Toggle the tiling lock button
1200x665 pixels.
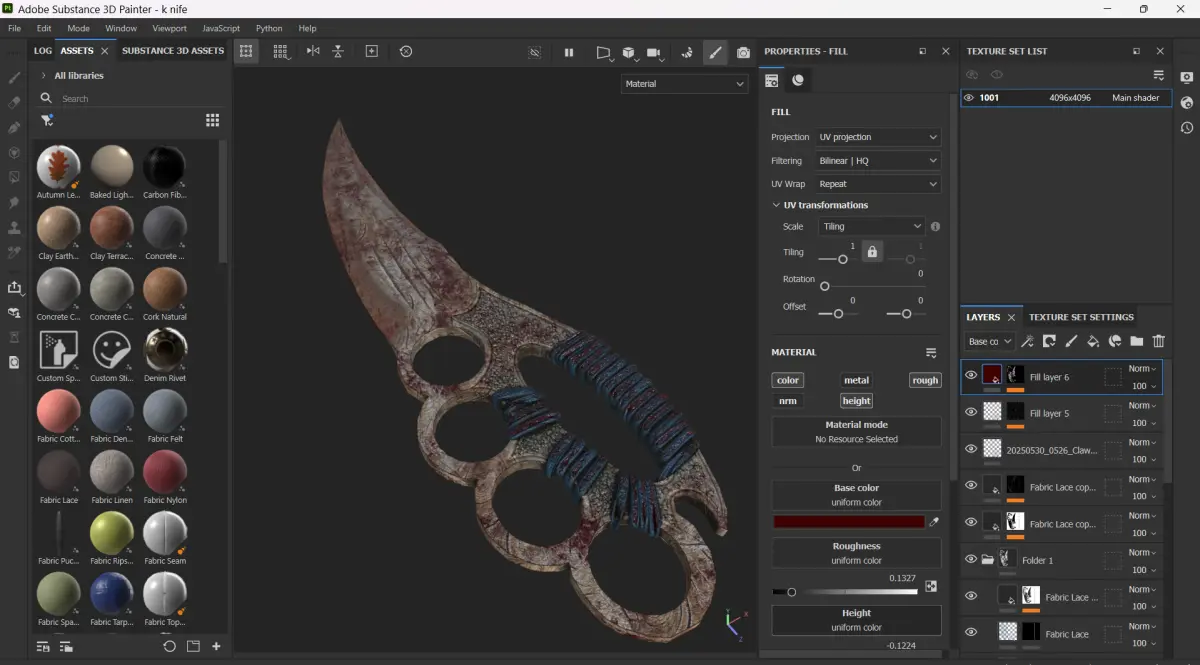click(872, 252)
